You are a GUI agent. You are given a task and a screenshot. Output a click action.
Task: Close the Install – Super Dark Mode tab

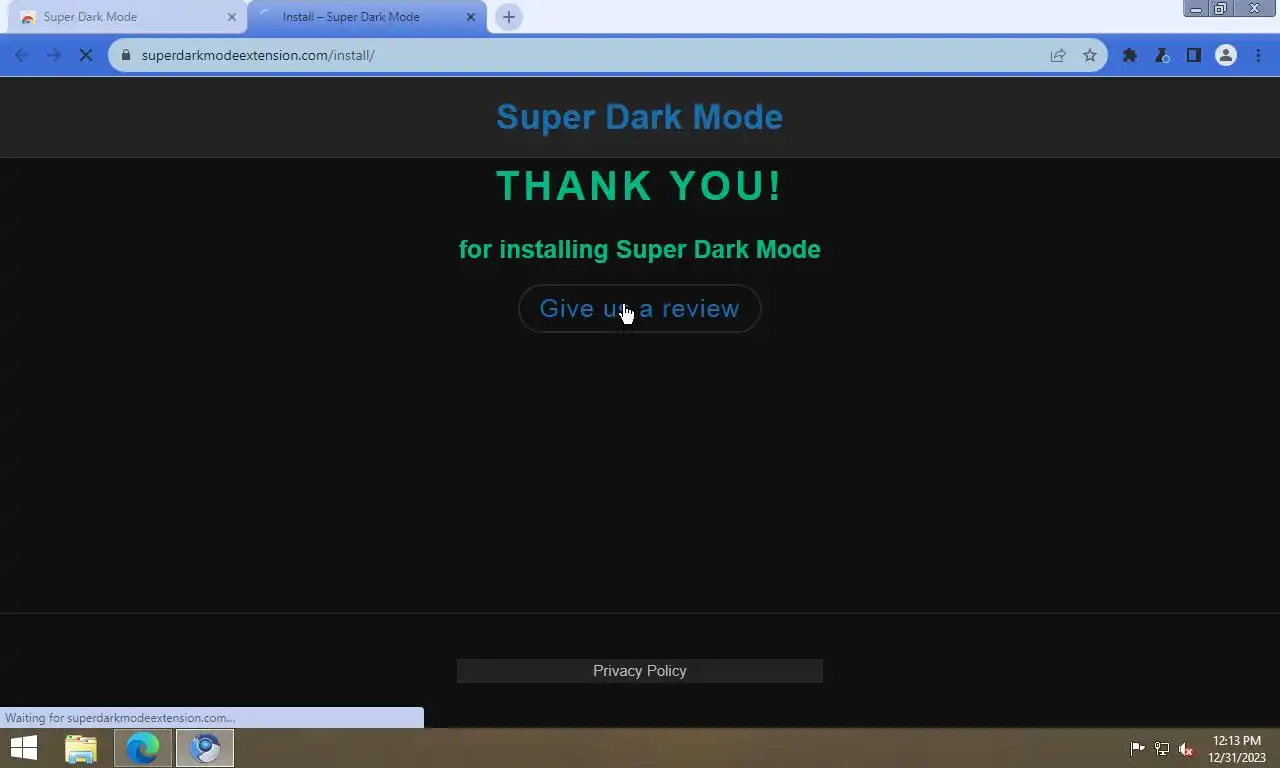[x=471, y=17]
